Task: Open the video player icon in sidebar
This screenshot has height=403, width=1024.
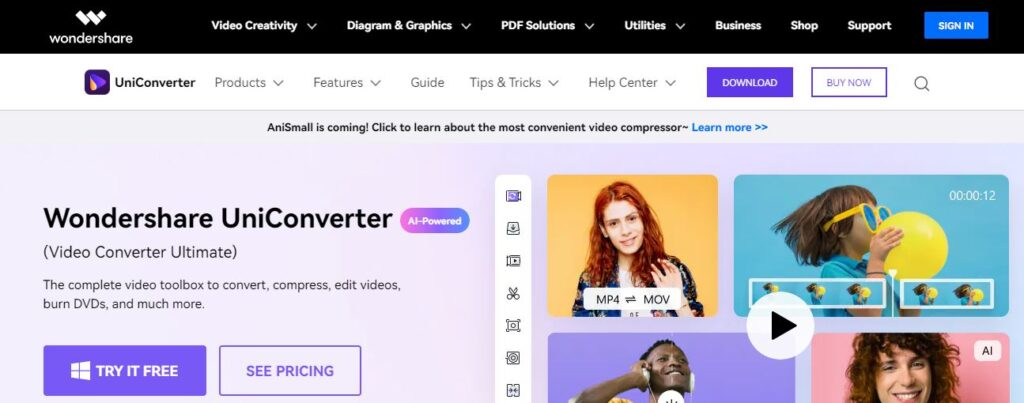Action: tap(513, 261)
